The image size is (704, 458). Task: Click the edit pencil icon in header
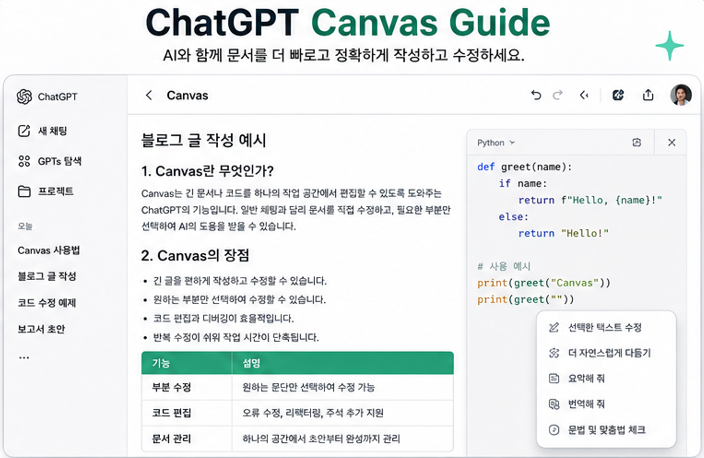click(x=618, y=95)
